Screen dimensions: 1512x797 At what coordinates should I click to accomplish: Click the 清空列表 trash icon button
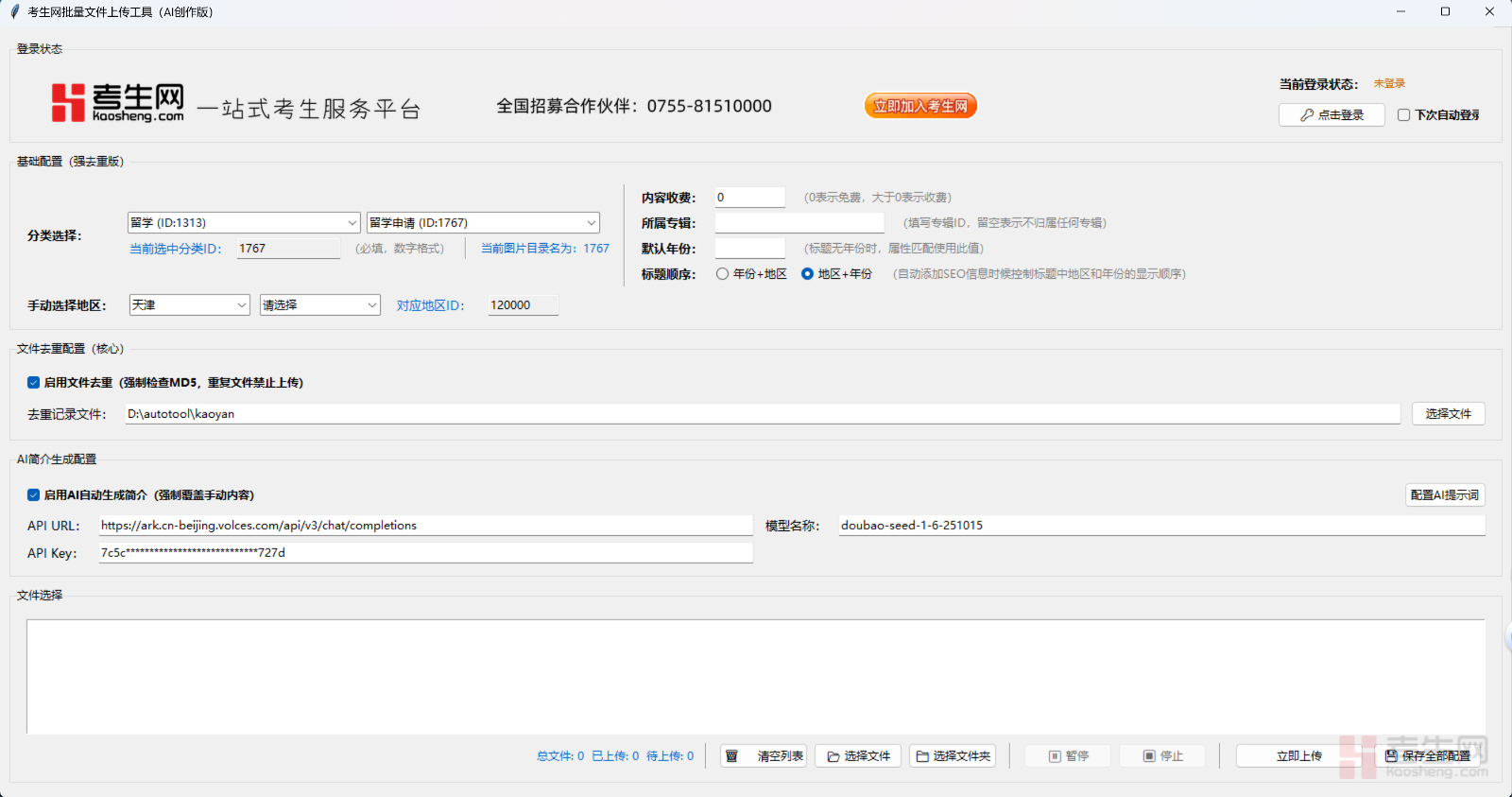[x=764, y=756]
